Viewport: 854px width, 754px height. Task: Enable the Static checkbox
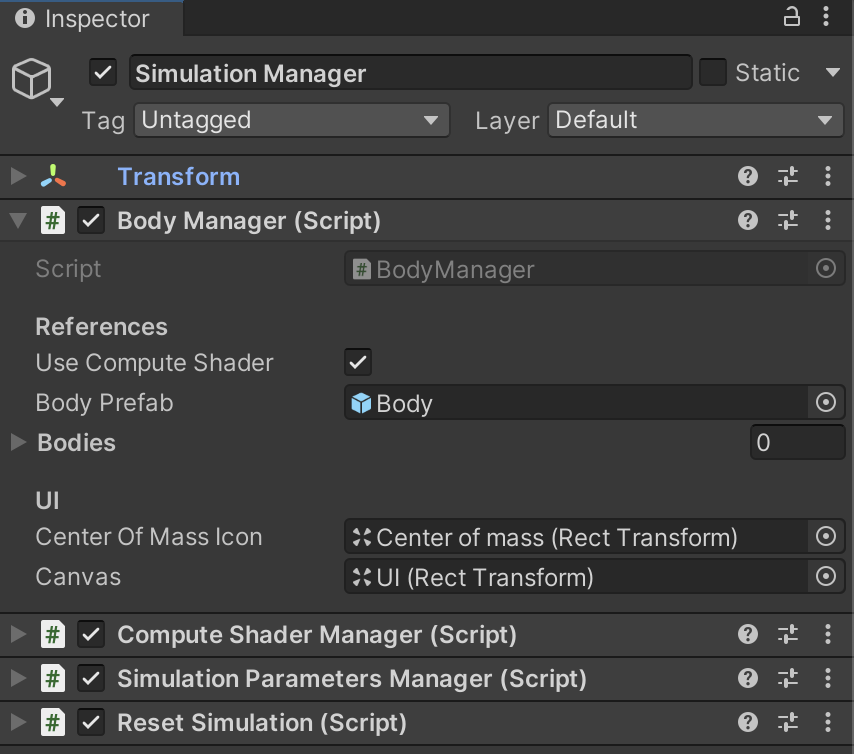pyautogui.click(x=715, y=72)
